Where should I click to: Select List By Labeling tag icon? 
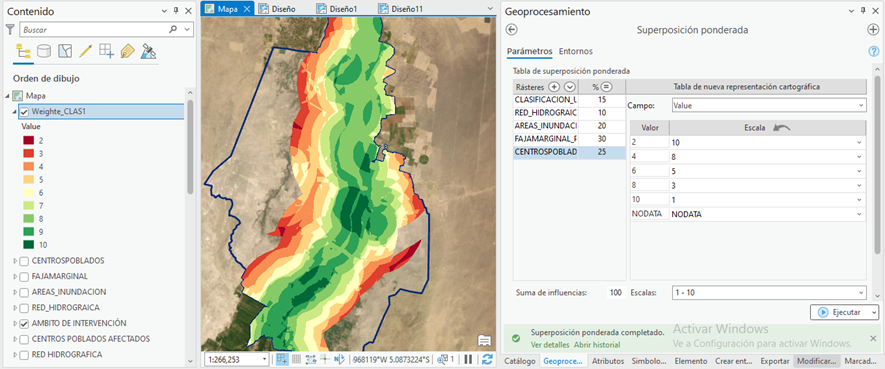(x=128, y=51)
